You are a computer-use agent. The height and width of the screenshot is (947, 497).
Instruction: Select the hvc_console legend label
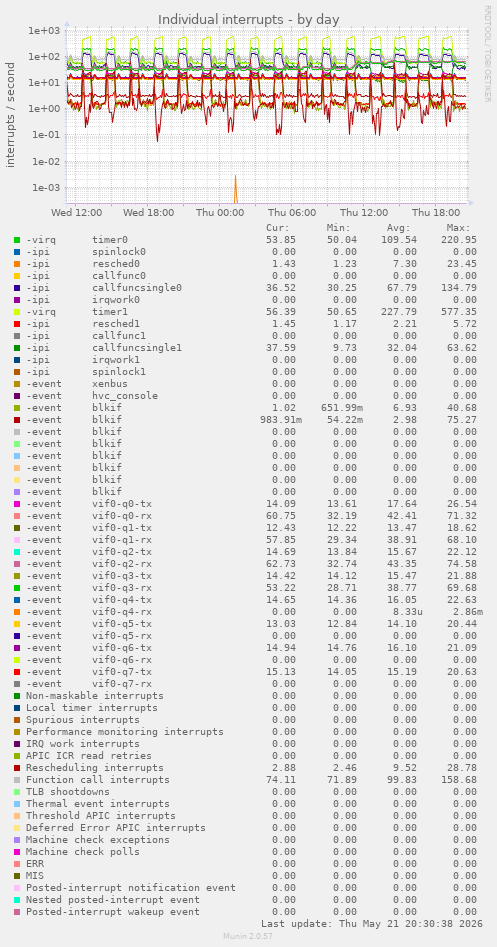[x=125, y=396]
